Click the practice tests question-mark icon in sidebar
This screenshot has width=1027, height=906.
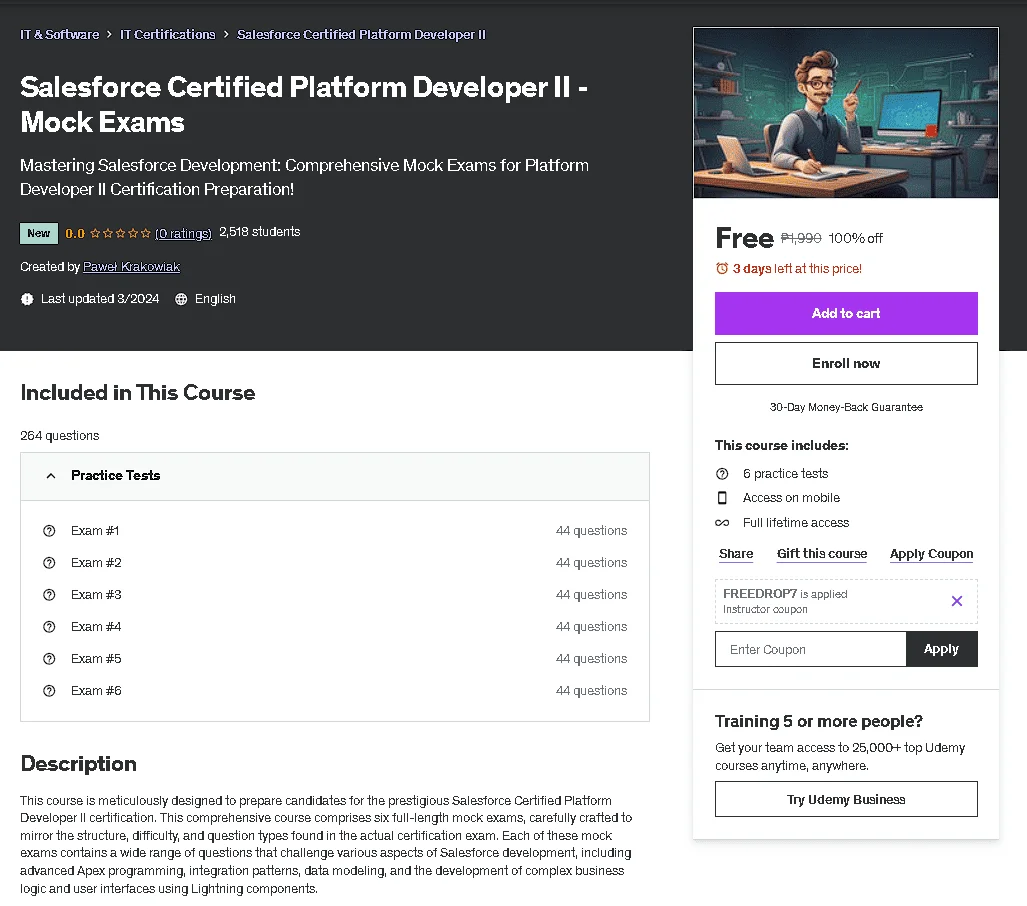pyautogui.click(x=722, y=474)
